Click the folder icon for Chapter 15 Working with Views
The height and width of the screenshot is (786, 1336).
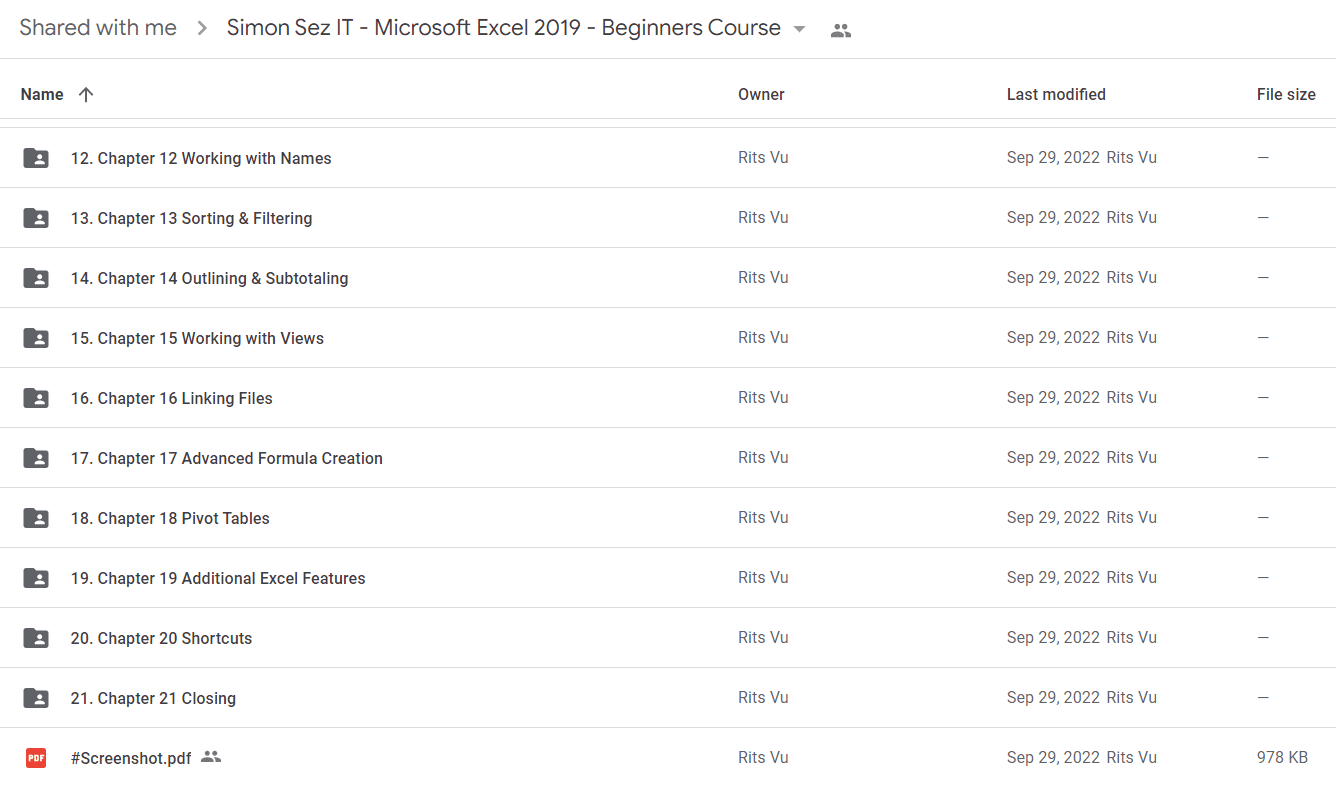tap(36, 338)
